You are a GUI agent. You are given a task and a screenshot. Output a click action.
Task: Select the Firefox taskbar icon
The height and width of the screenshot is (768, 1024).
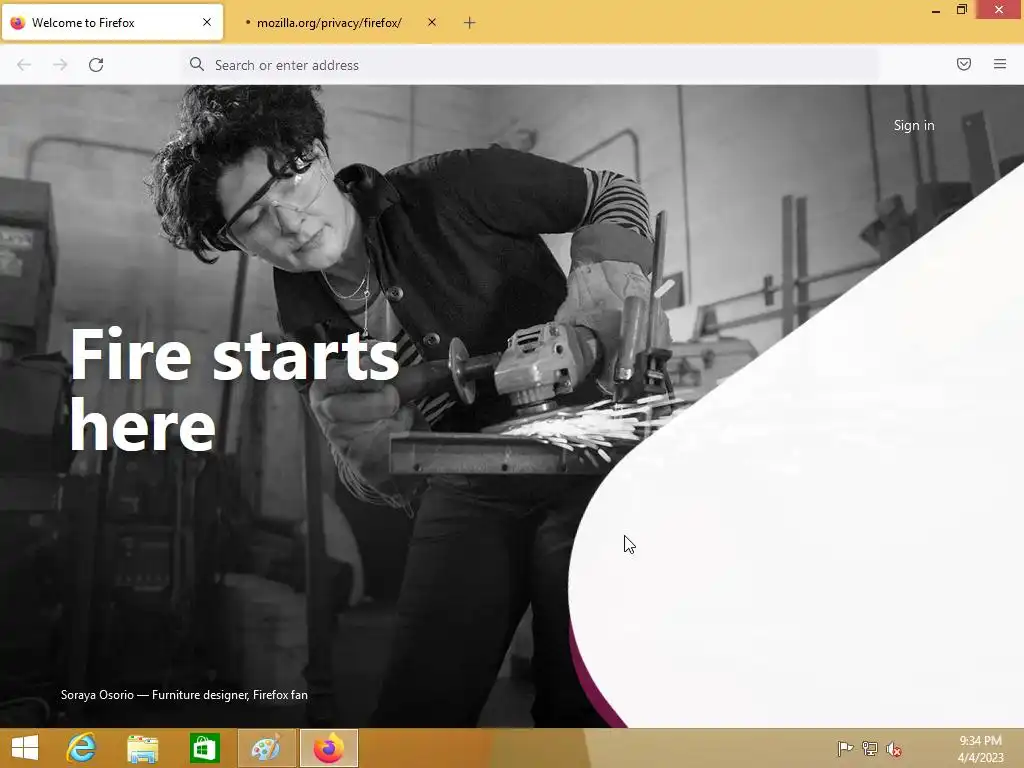point(329,748)
